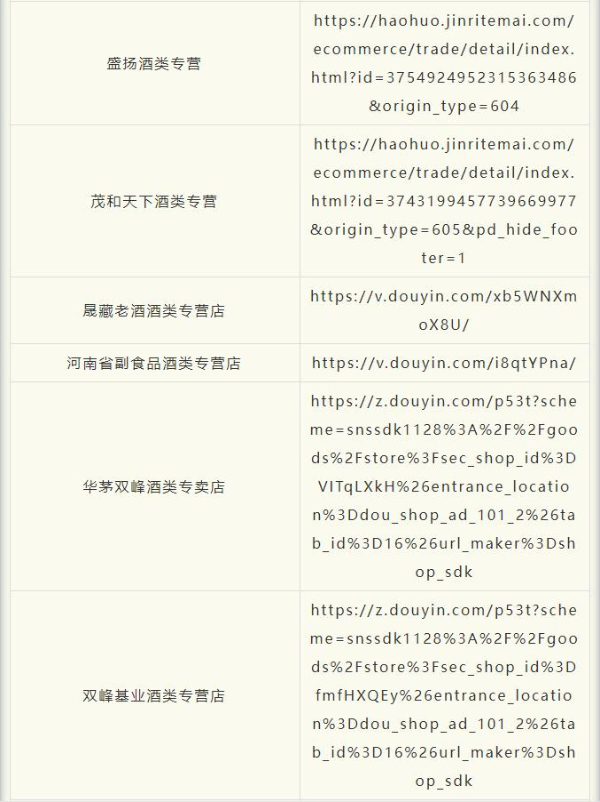This screenshot has width=600, height=802.
Task: Click the 'oX8U/' URL ending line
Action: (443, 325)
